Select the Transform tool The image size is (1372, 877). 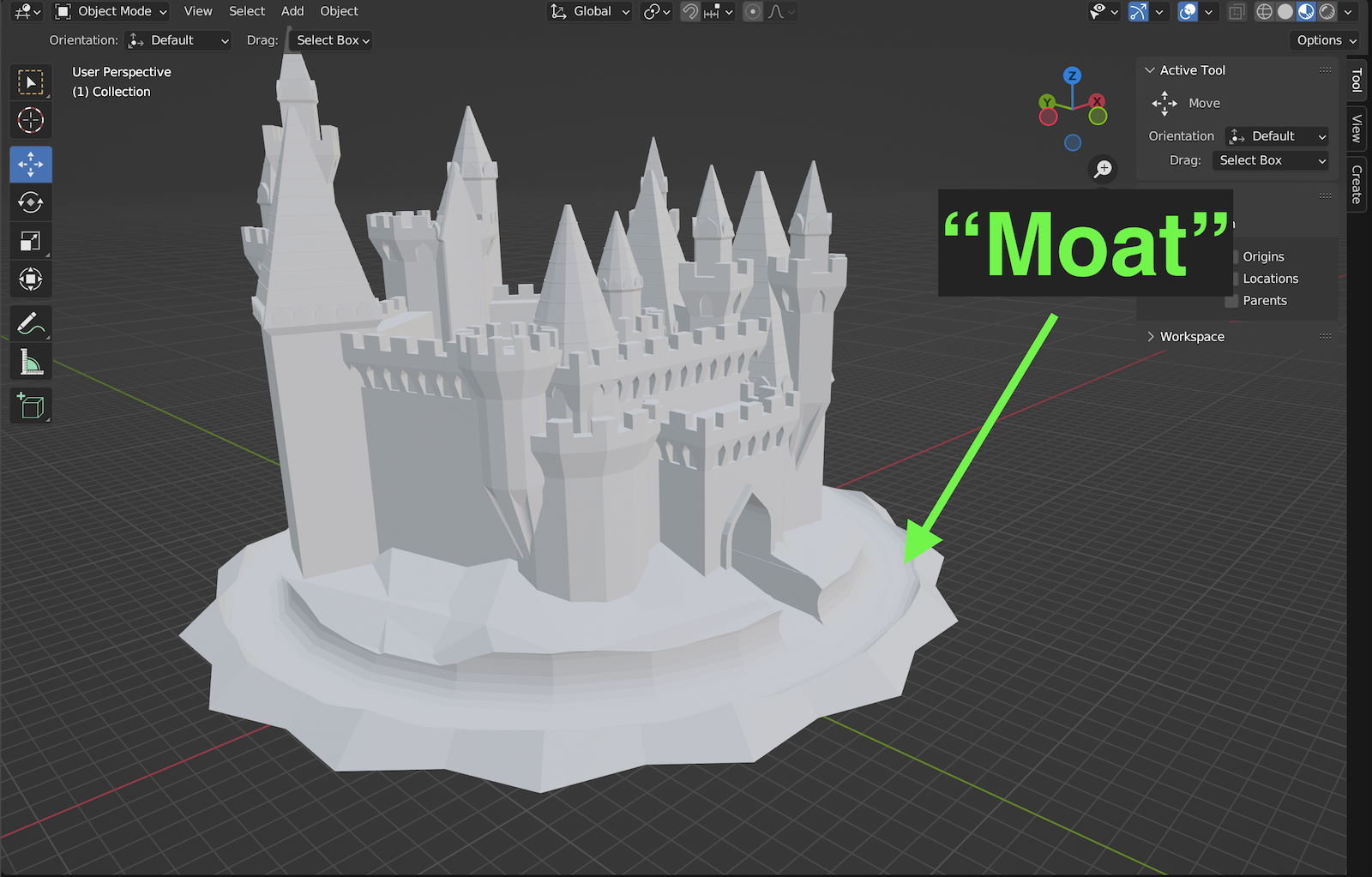[x=31, y=279]
